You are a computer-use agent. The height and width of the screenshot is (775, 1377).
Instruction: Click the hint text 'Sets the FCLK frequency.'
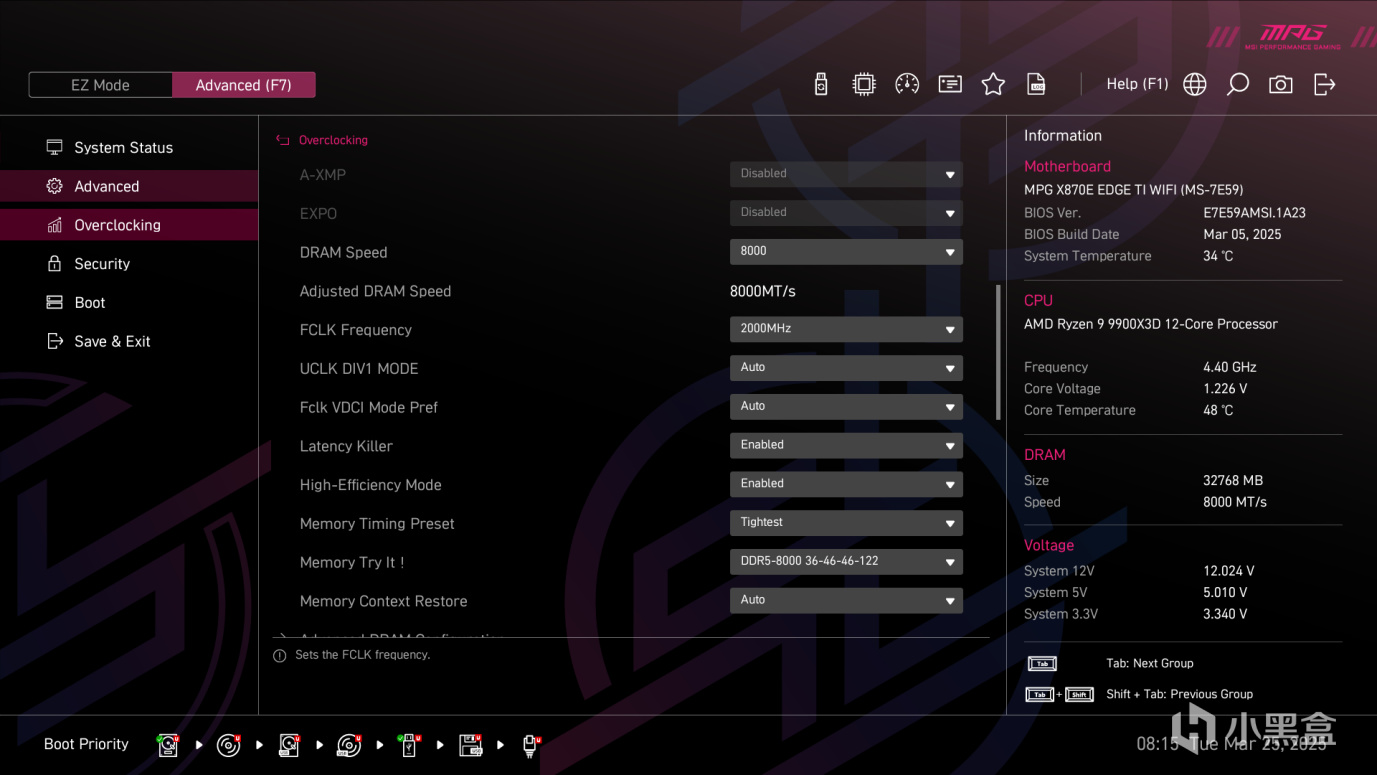click(363, 655)
